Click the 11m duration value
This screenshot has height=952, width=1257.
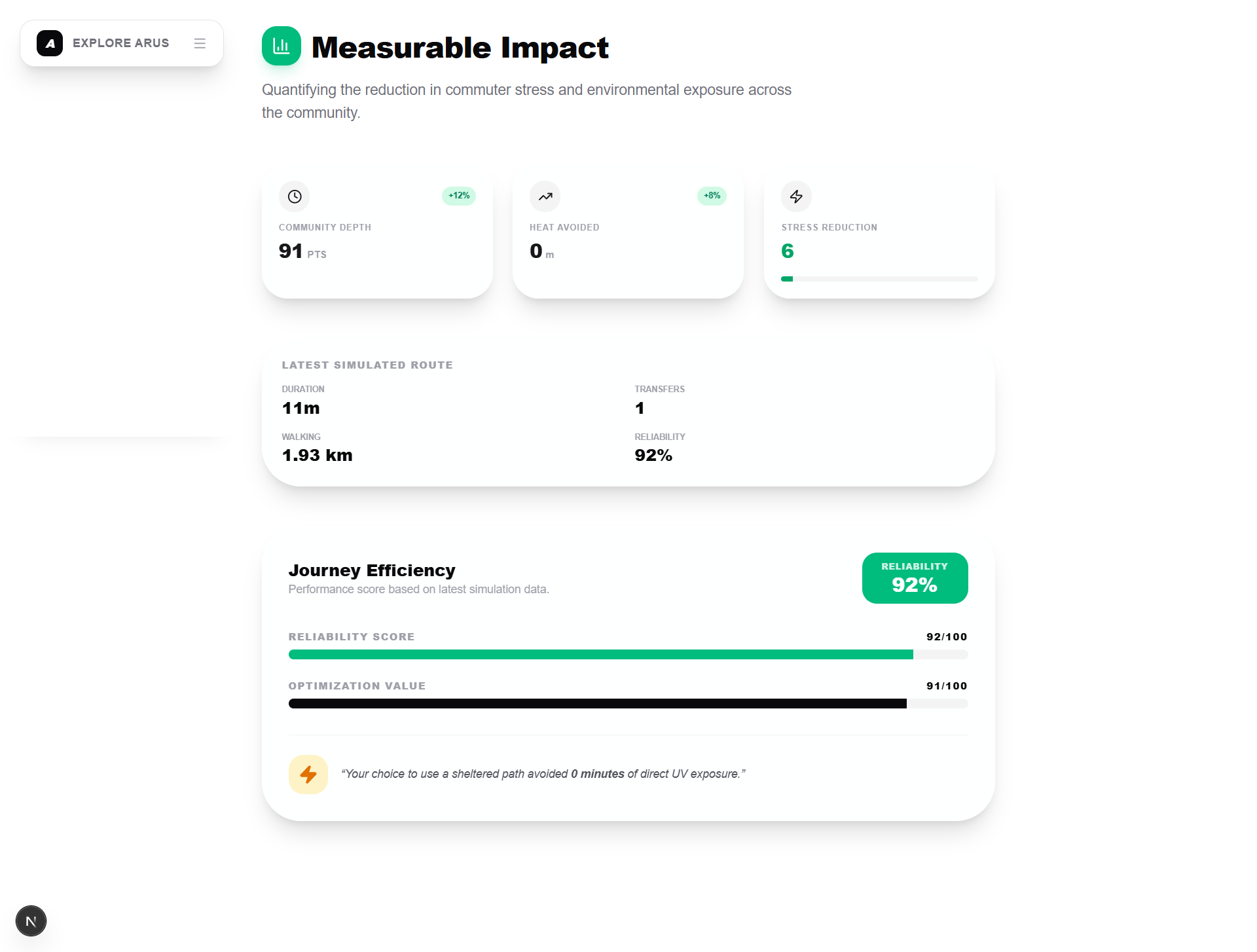301,409
